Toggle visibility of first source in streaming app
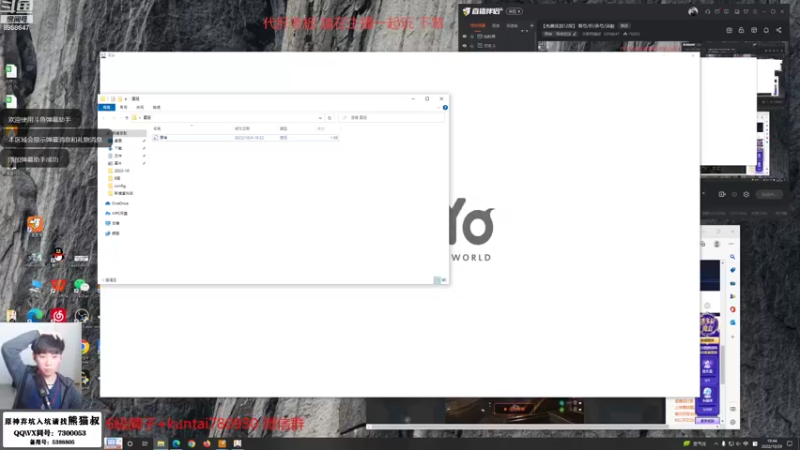The height and width of the screenshot is (450, 800). click(x=464, y=37)
